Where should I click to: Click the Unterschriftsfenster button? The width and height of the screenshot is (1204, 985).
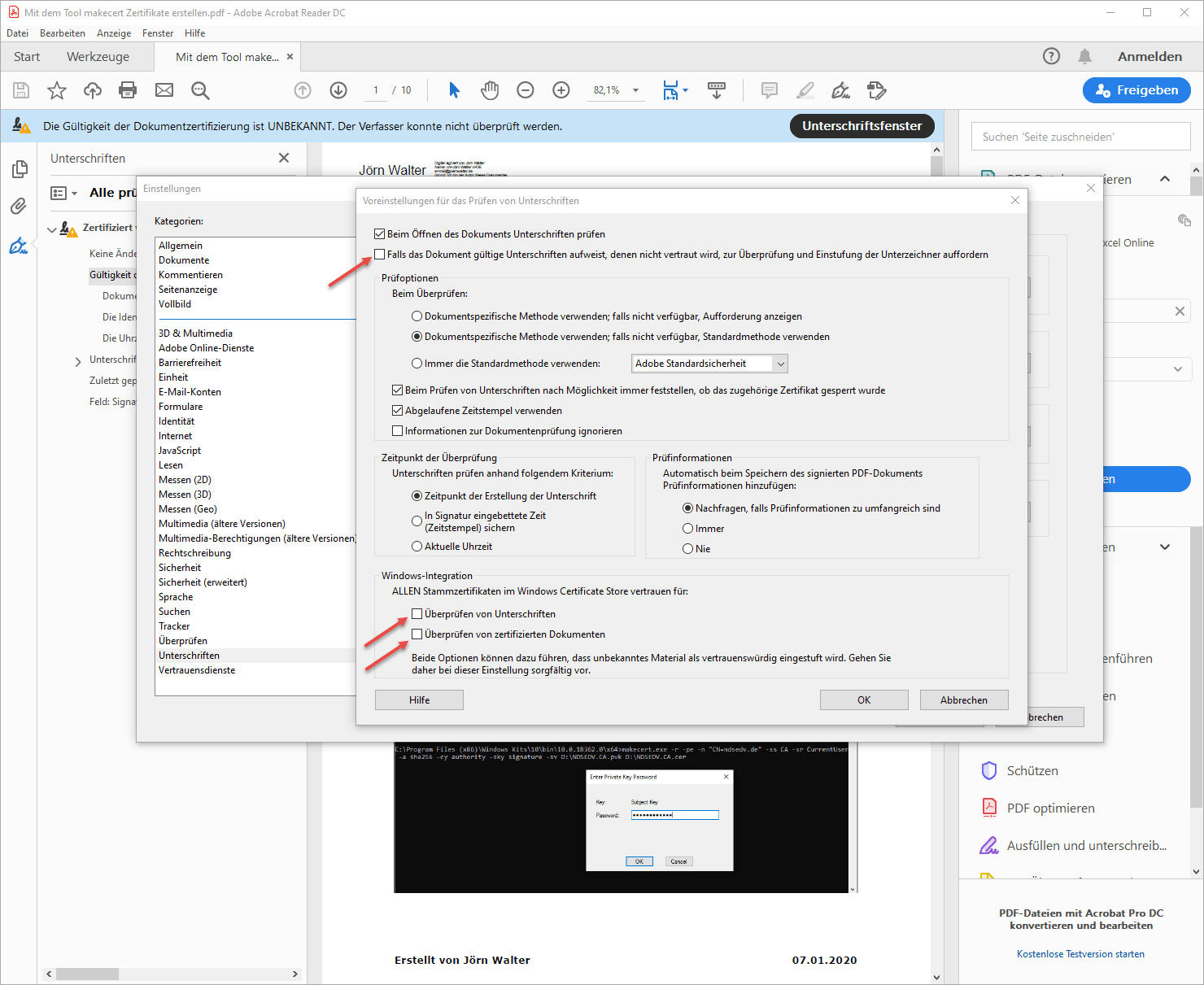tap(862, 126)
